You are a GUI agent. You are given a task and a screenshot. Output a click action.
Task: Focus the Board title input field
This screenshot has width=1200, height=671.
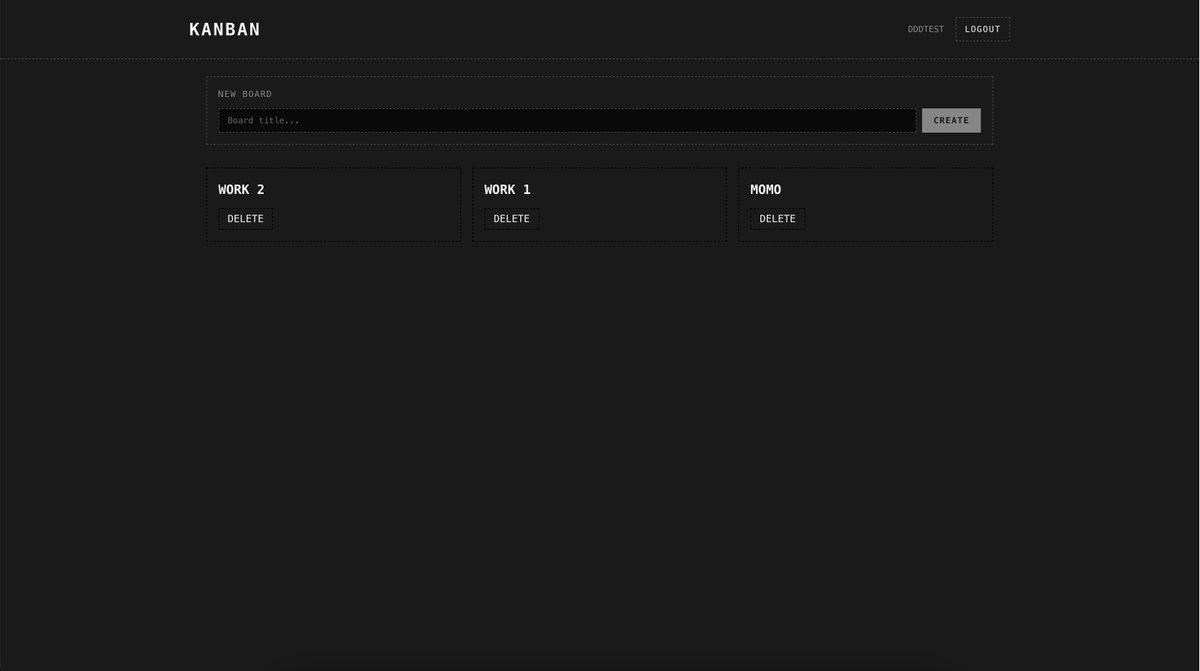tap(567, 121)
